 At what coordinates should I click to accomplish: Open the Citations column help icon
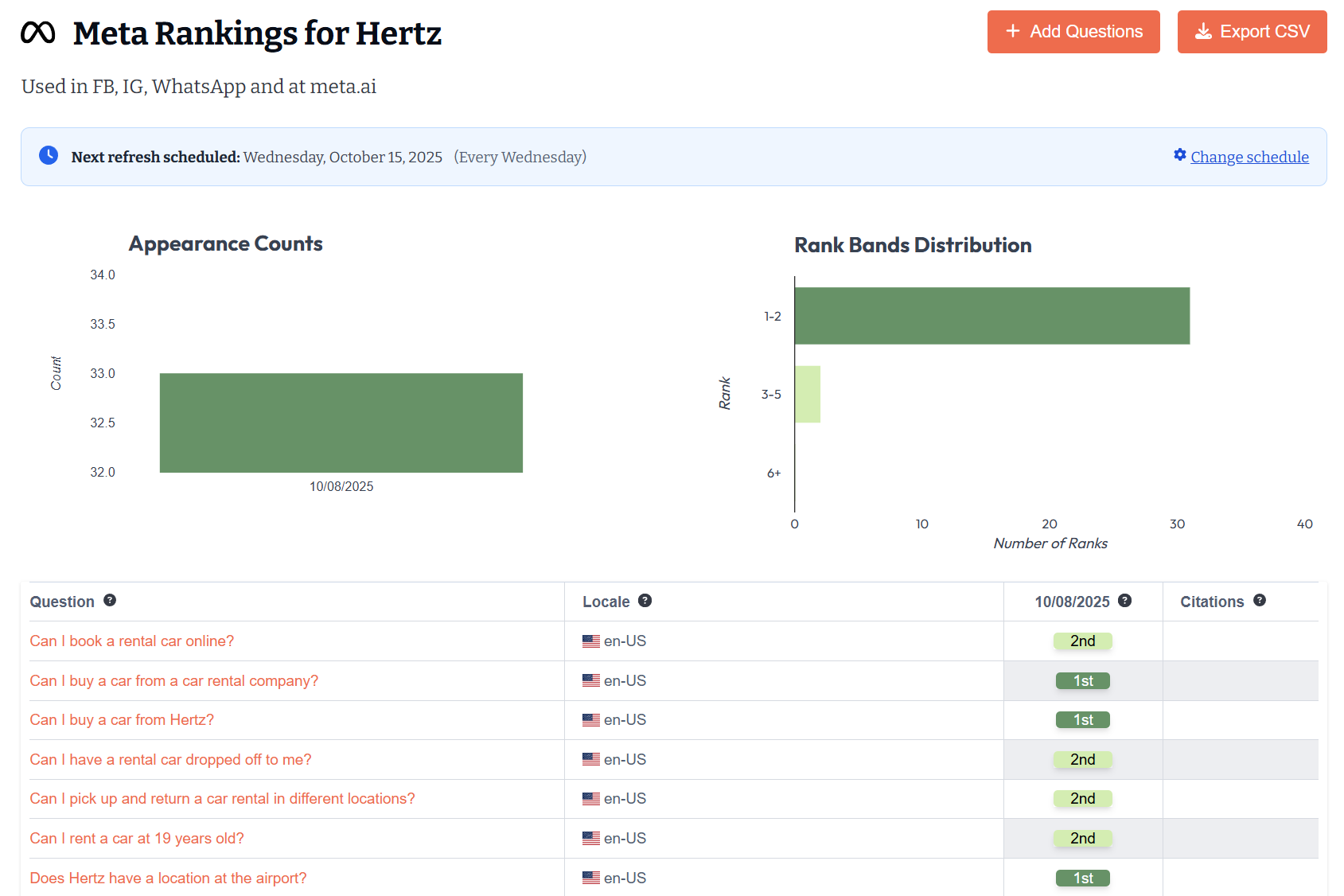click(1259, 601)
